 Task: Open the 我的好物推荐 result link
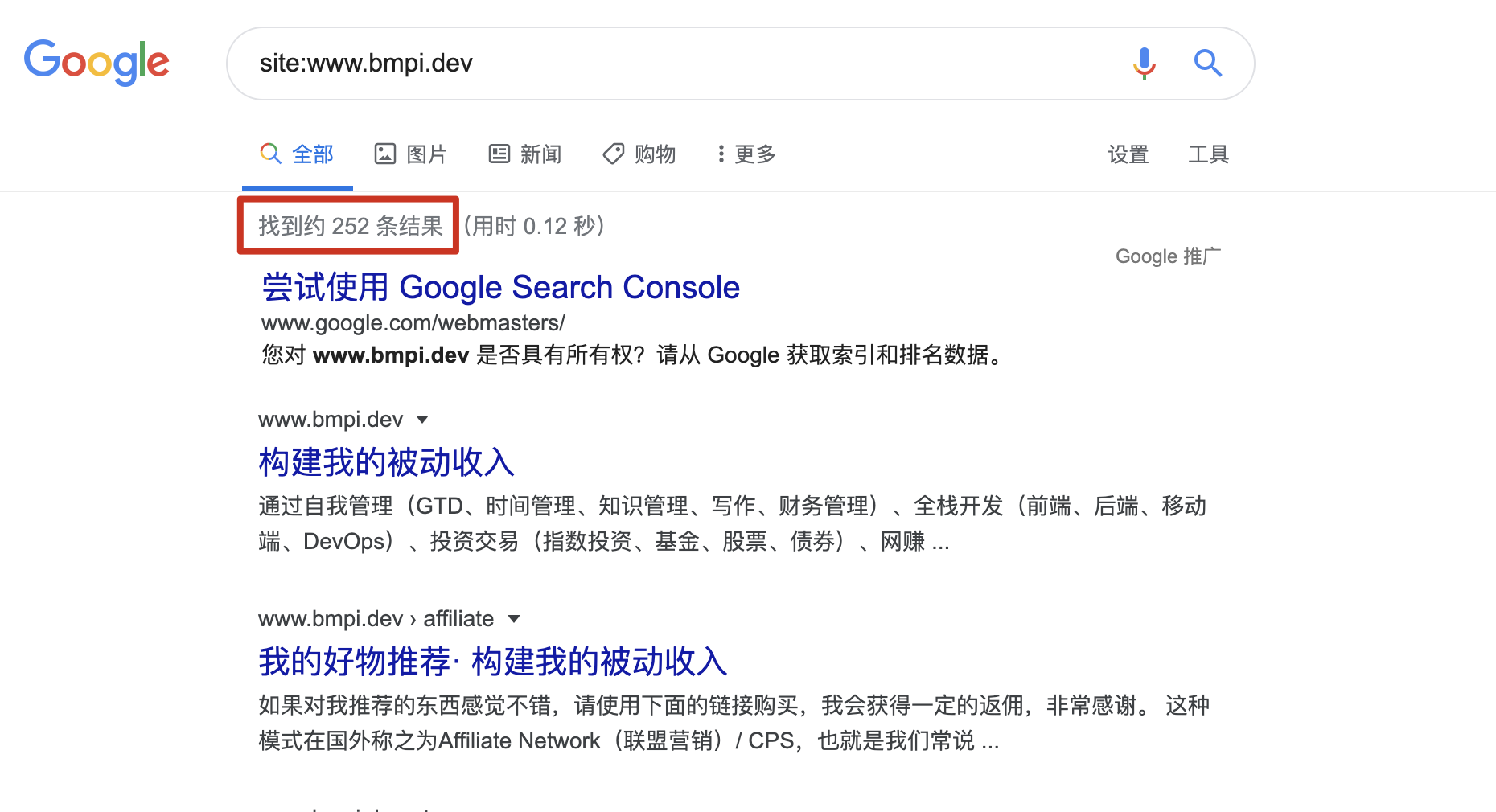point(492,662)
